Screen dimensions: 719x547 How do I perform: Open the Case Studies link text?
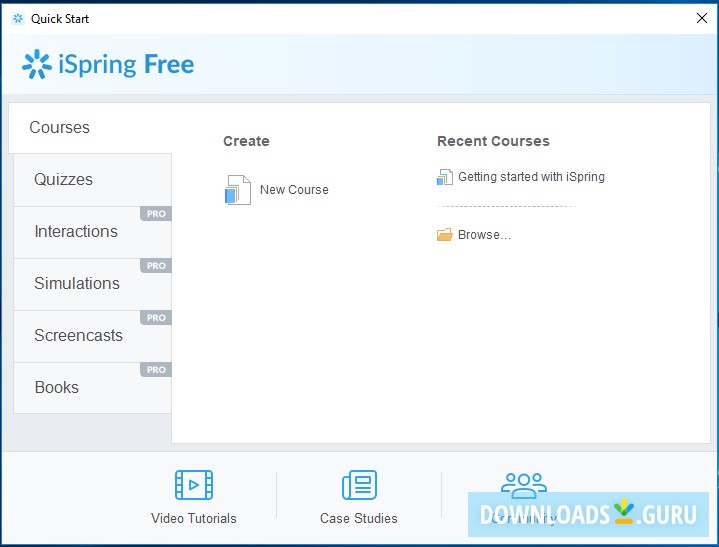coord(359,518)
